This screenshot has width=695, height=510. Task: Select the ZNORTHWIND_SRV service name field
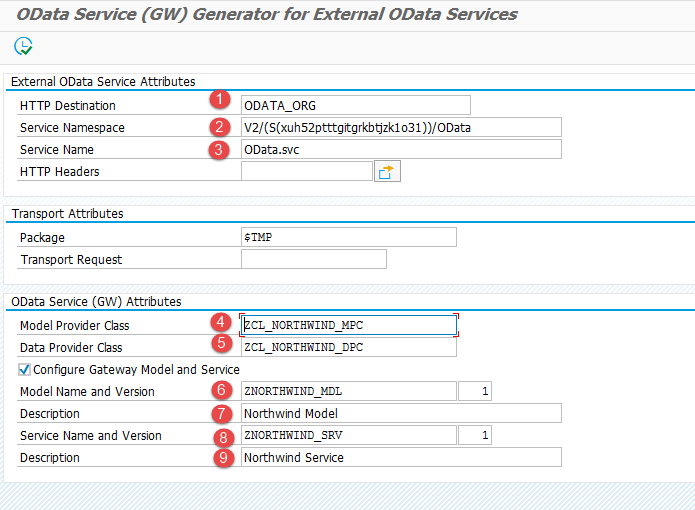pyautogui.click(x=348, y=435)
